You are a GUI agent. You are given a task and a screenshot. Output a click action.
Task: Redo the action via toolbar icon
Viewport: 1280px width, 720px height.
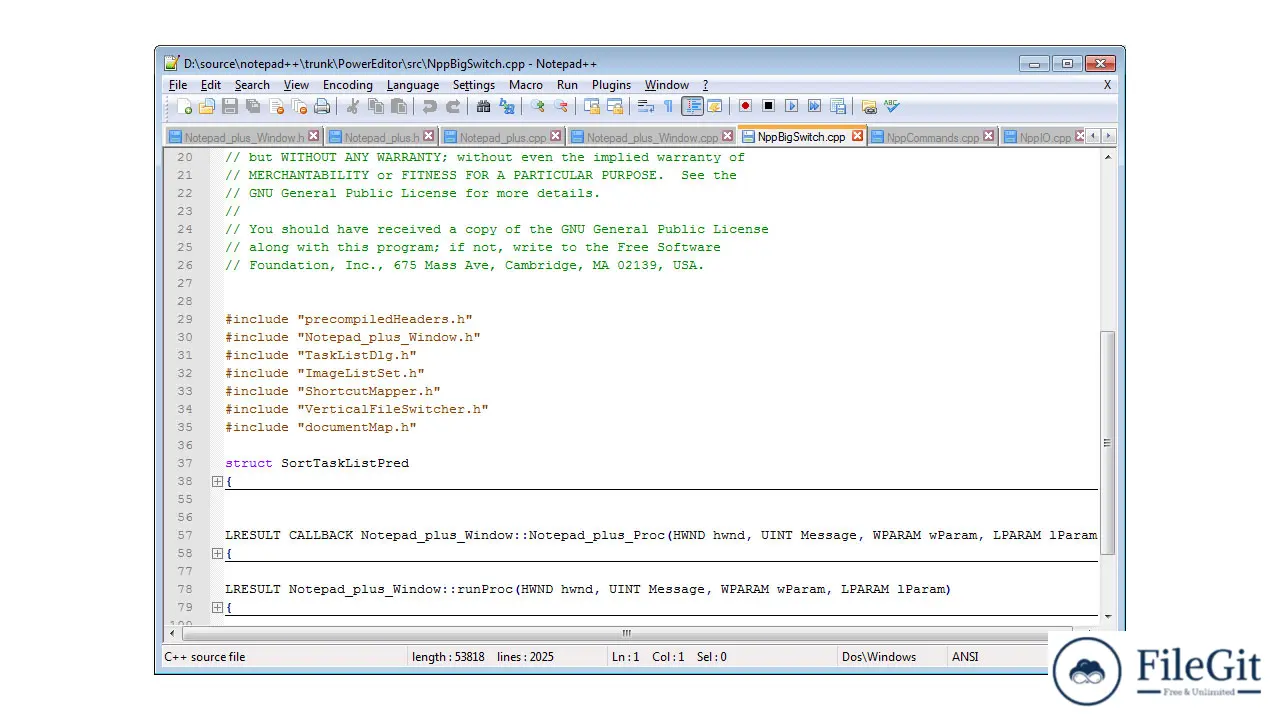[x=453, y=106]
